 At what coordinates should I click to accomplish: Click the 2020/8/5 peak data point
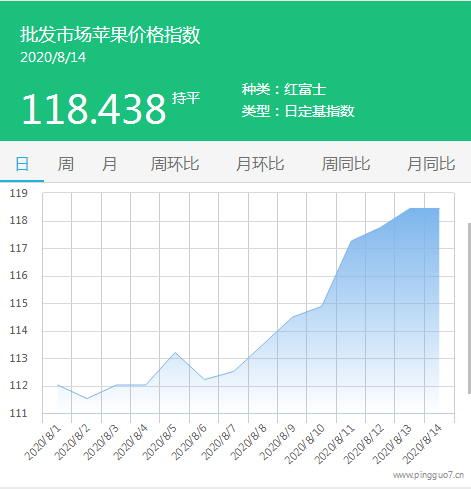point(175,352)
